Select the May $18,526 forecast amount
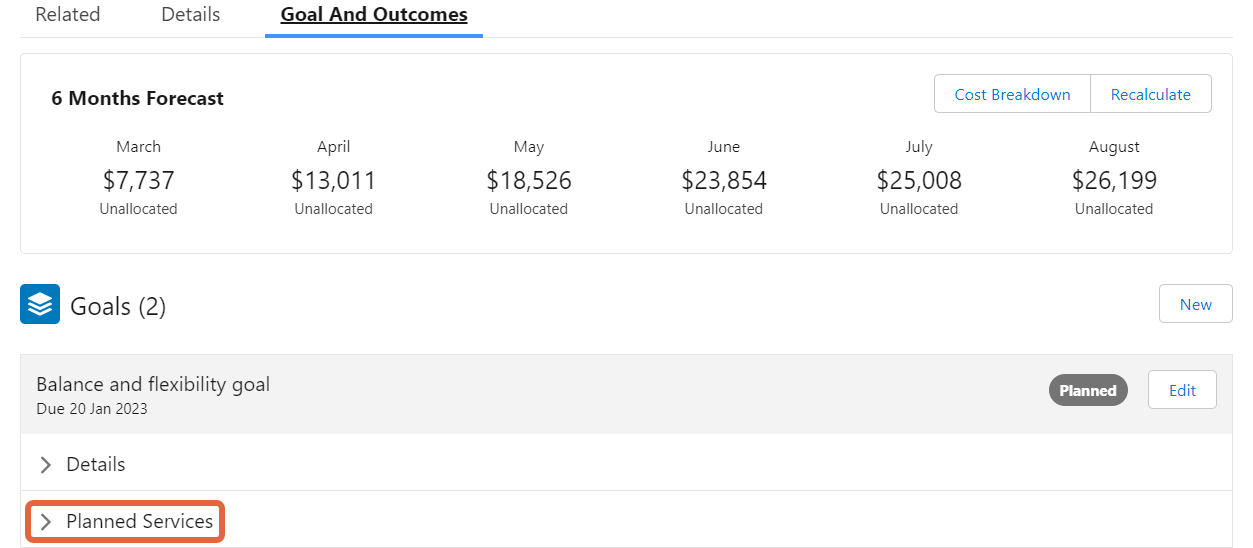 (x=529, y=180)
